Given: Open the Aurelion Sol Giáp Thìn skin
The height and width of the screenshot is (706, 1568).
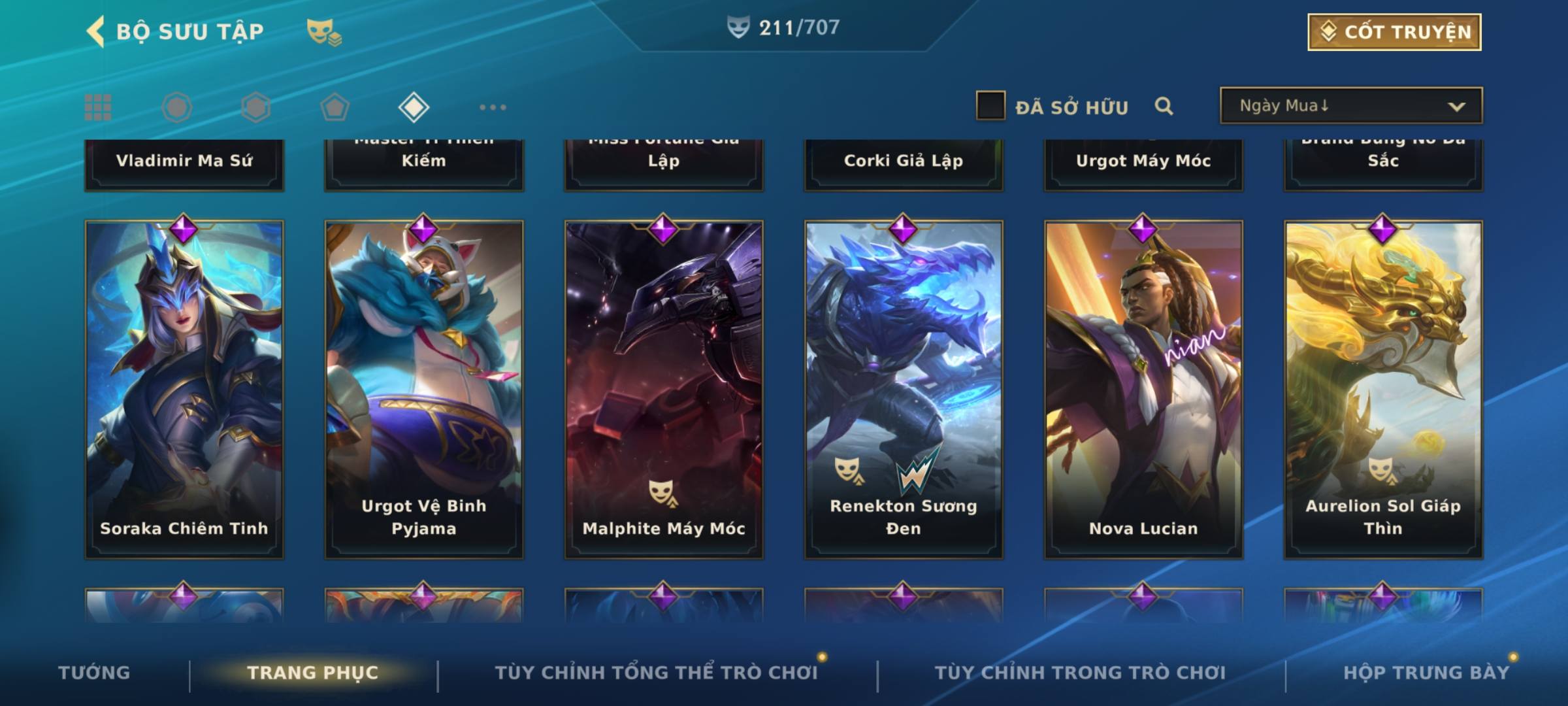Looking at the screenshot, I should 1383,390.
